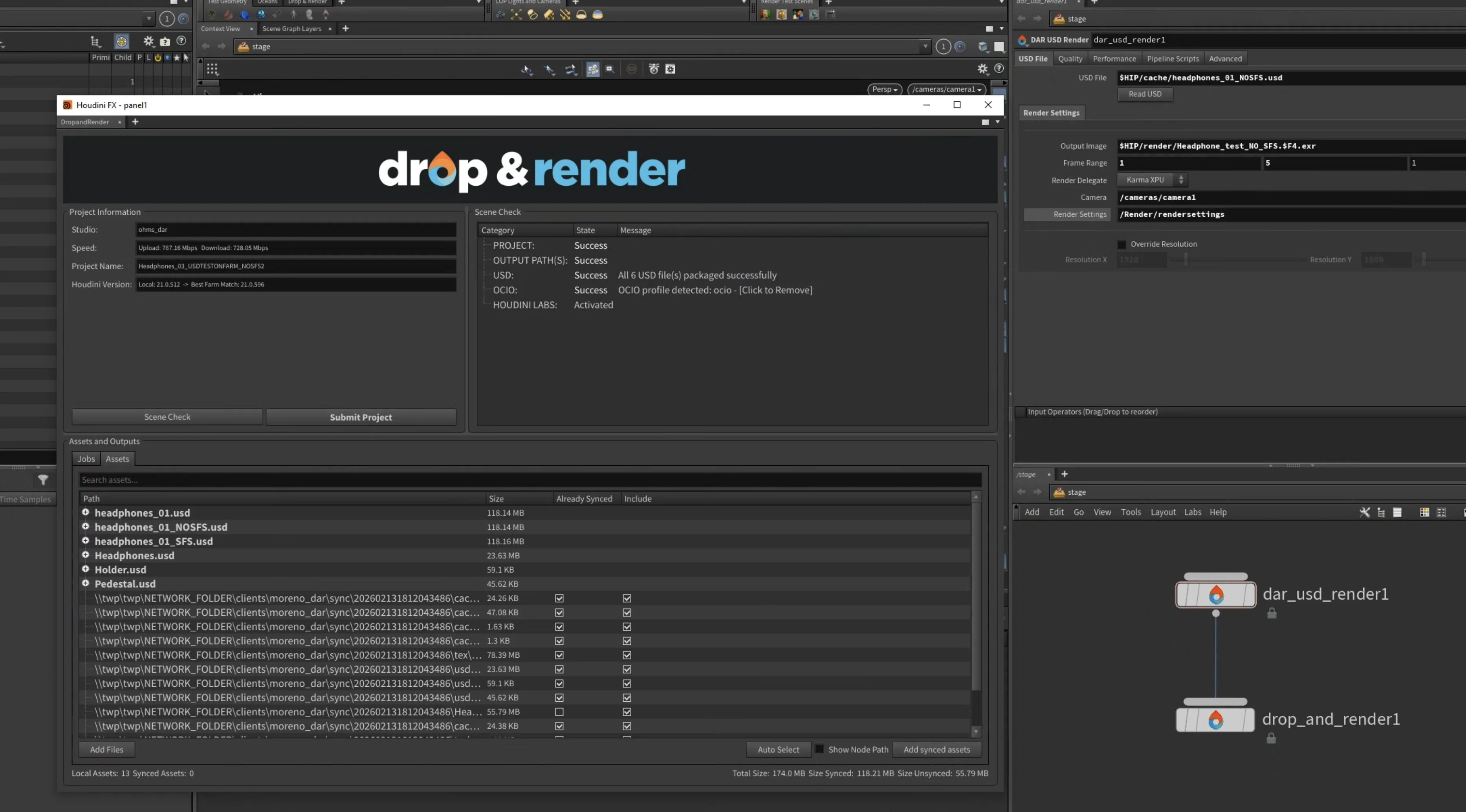Enable Override Resolution checkbox
The image size is (1466, 812).
point(1122,244)
